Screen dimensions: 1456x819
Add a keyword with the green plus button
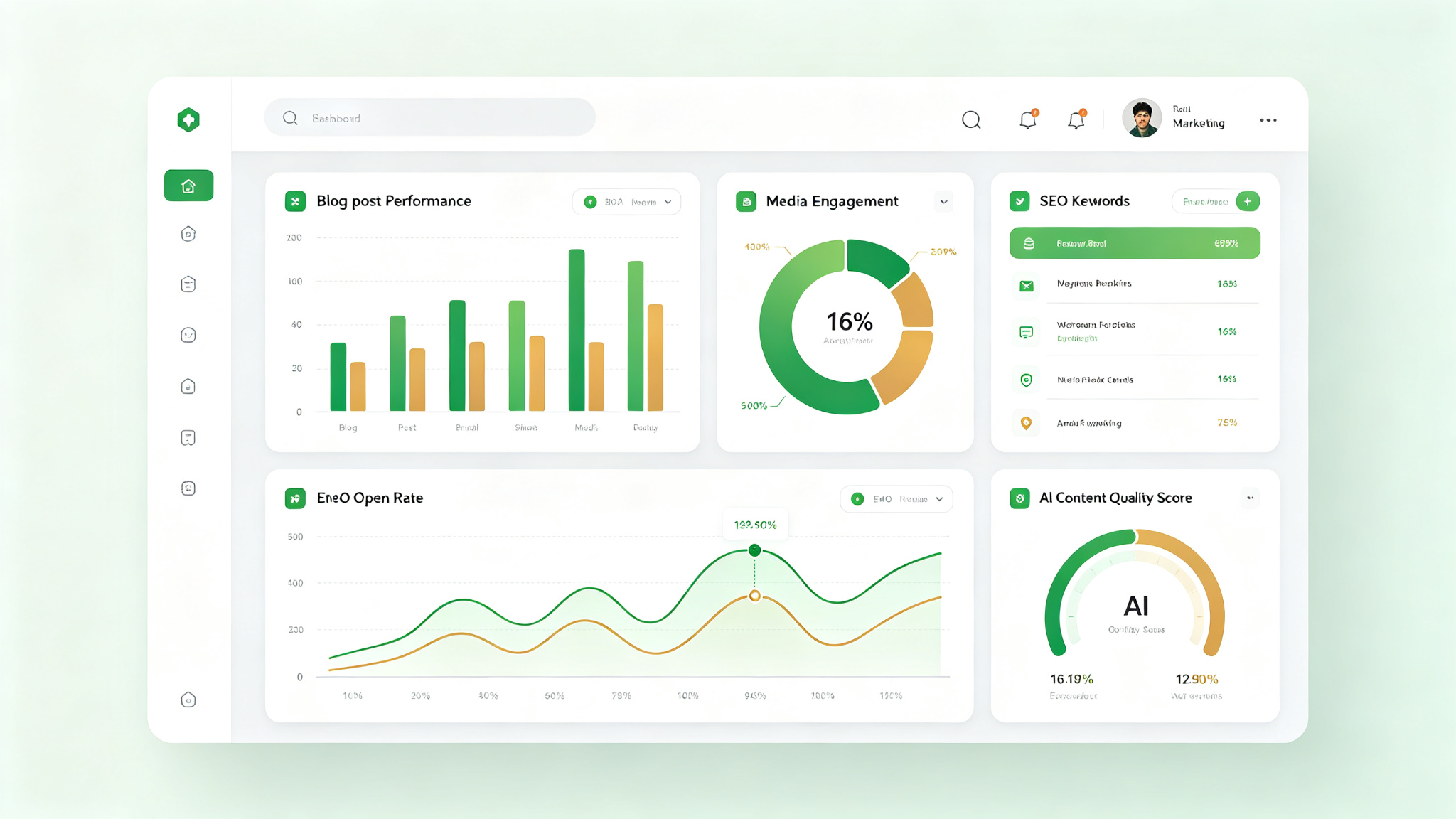(x=1248, y=201)
